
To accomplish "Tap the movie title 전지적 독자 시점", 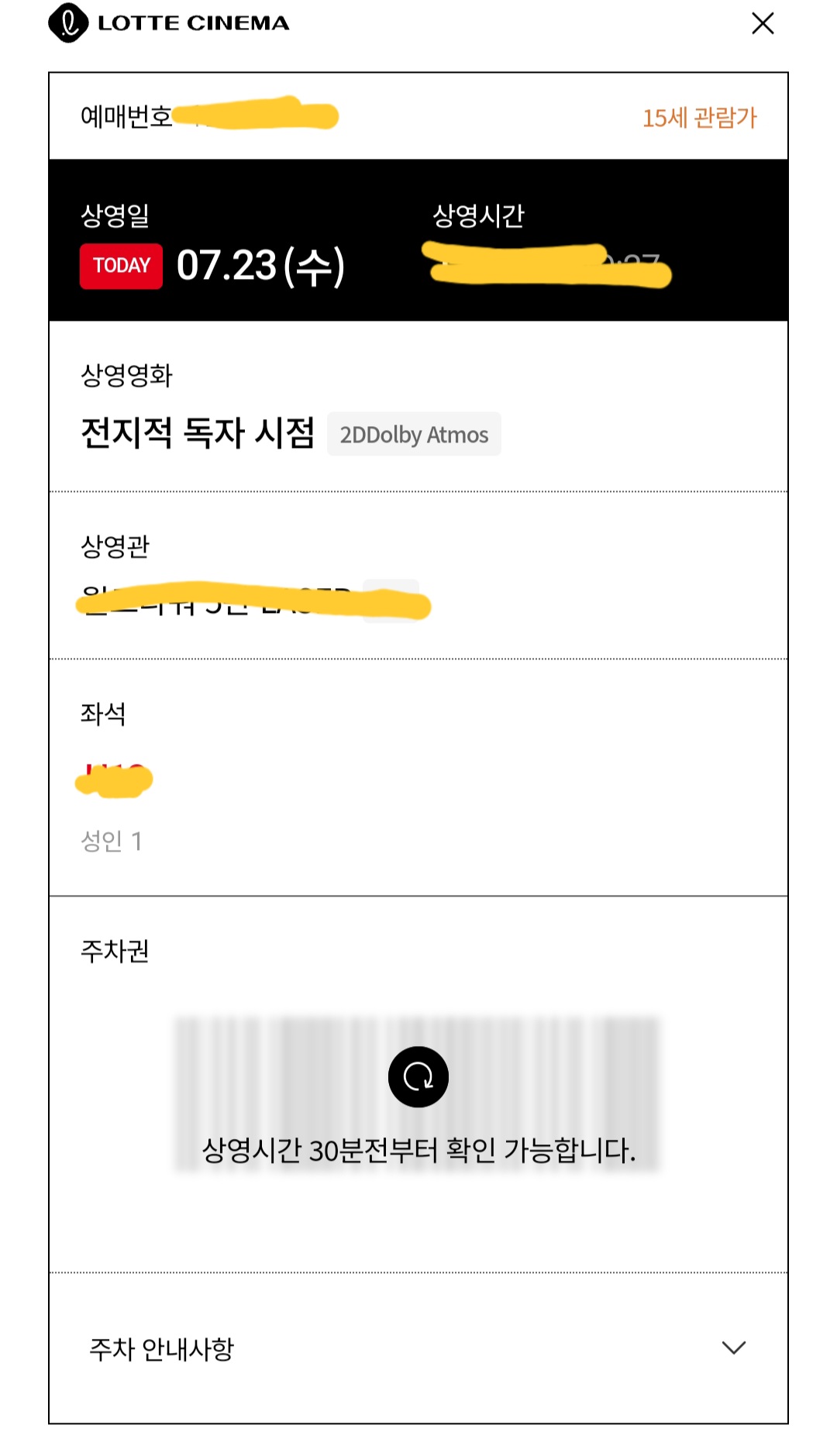I will [x=198, y=432].
